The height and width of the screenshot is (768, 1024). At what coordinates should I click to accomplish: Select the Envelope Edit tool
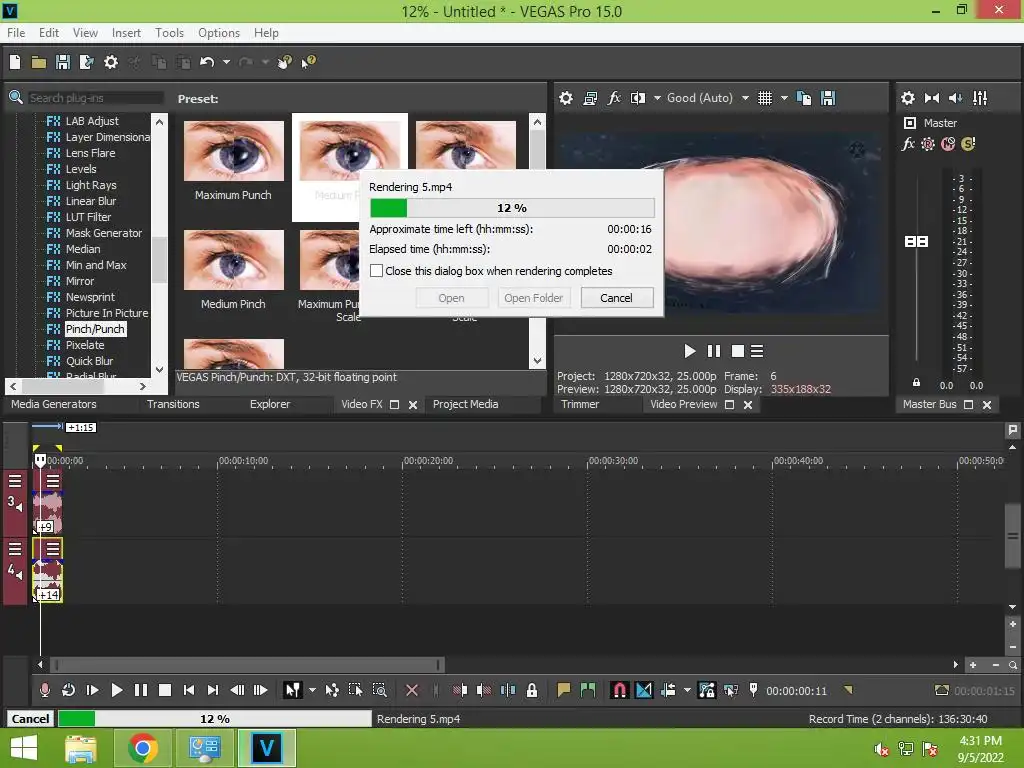(332, 690)
